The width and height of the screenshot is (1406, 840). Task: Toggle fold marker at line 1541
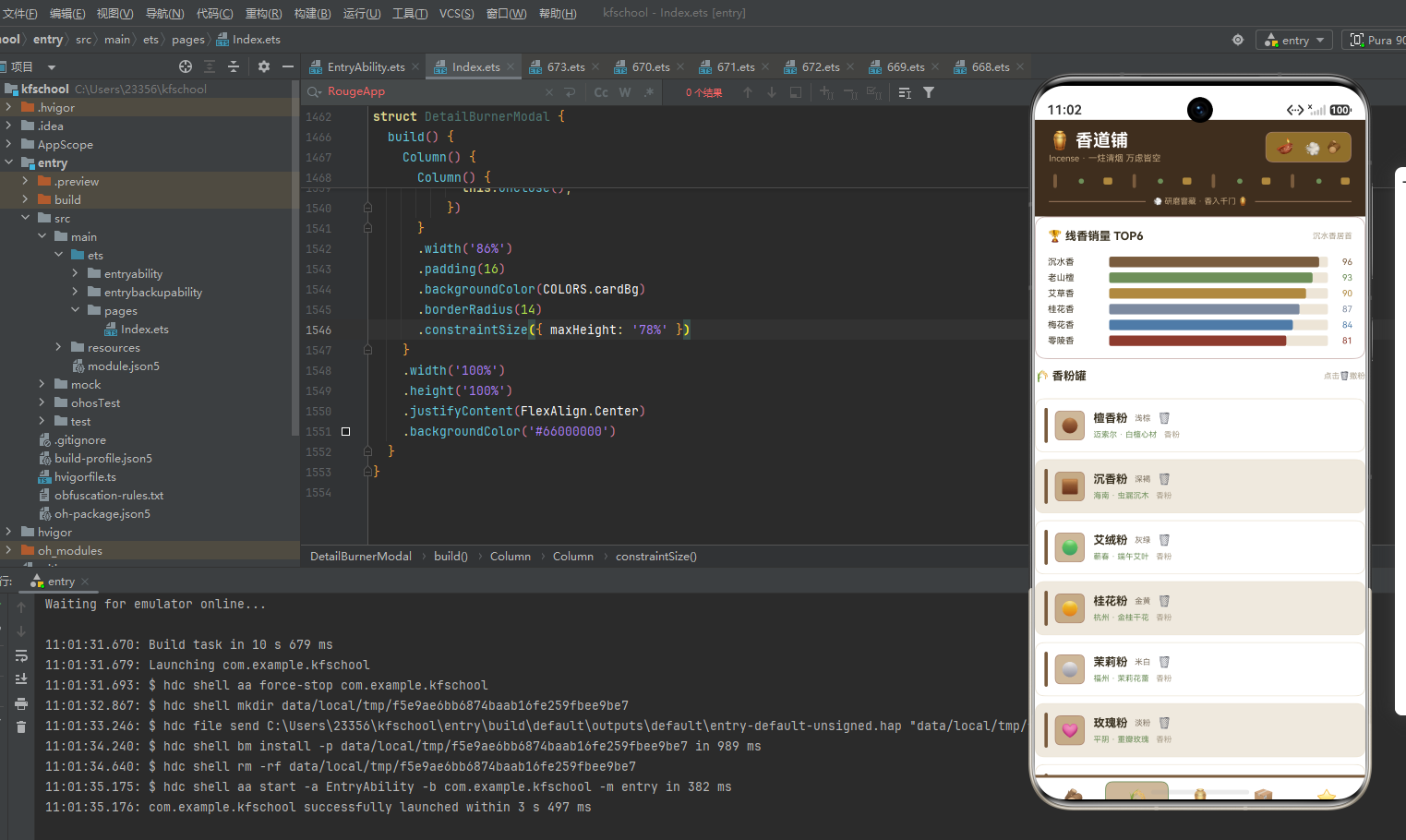(367, 228)
